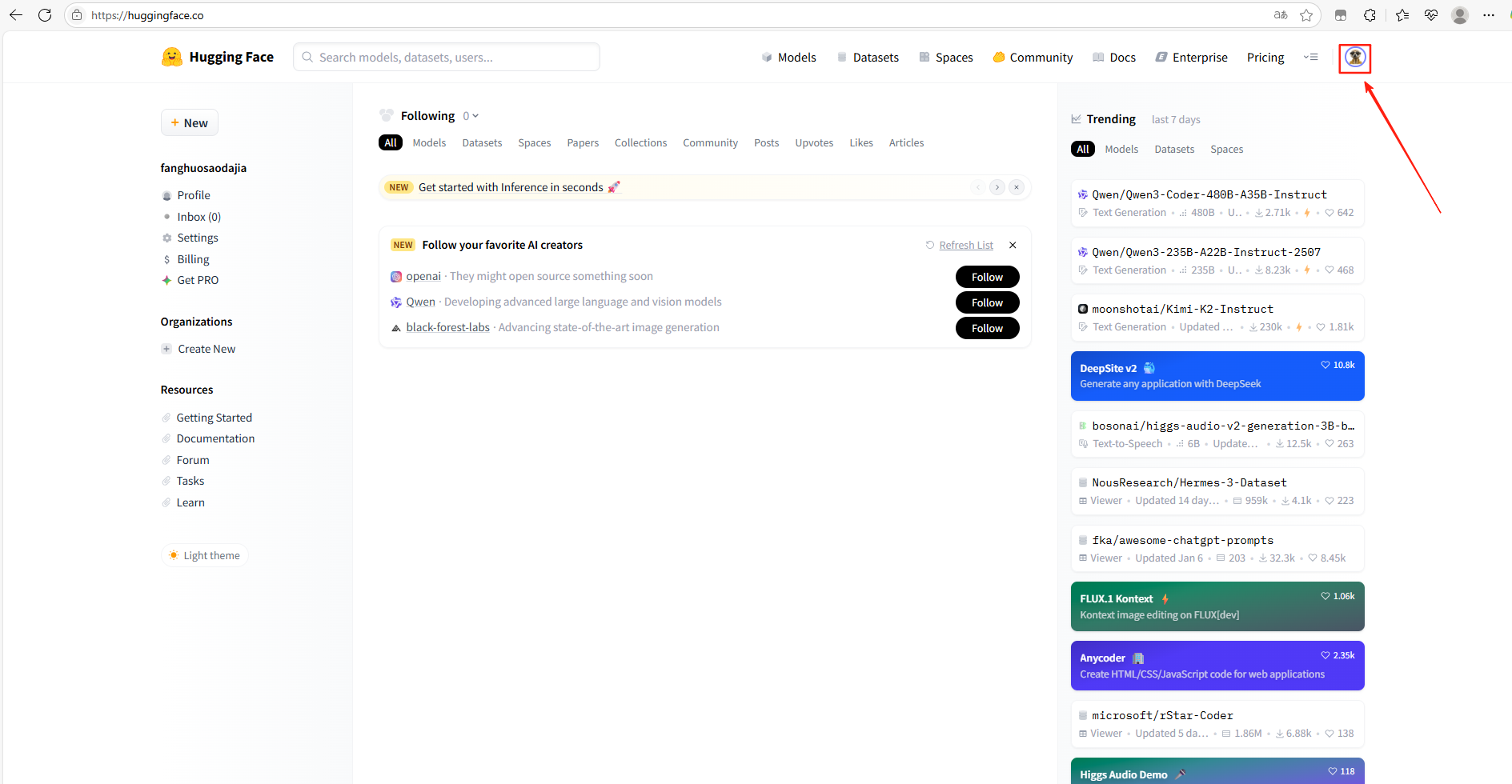Open the FLUX.1 Kontext space card
1512x784 pixels.
pyautogui.click(x=1217, y=606)
